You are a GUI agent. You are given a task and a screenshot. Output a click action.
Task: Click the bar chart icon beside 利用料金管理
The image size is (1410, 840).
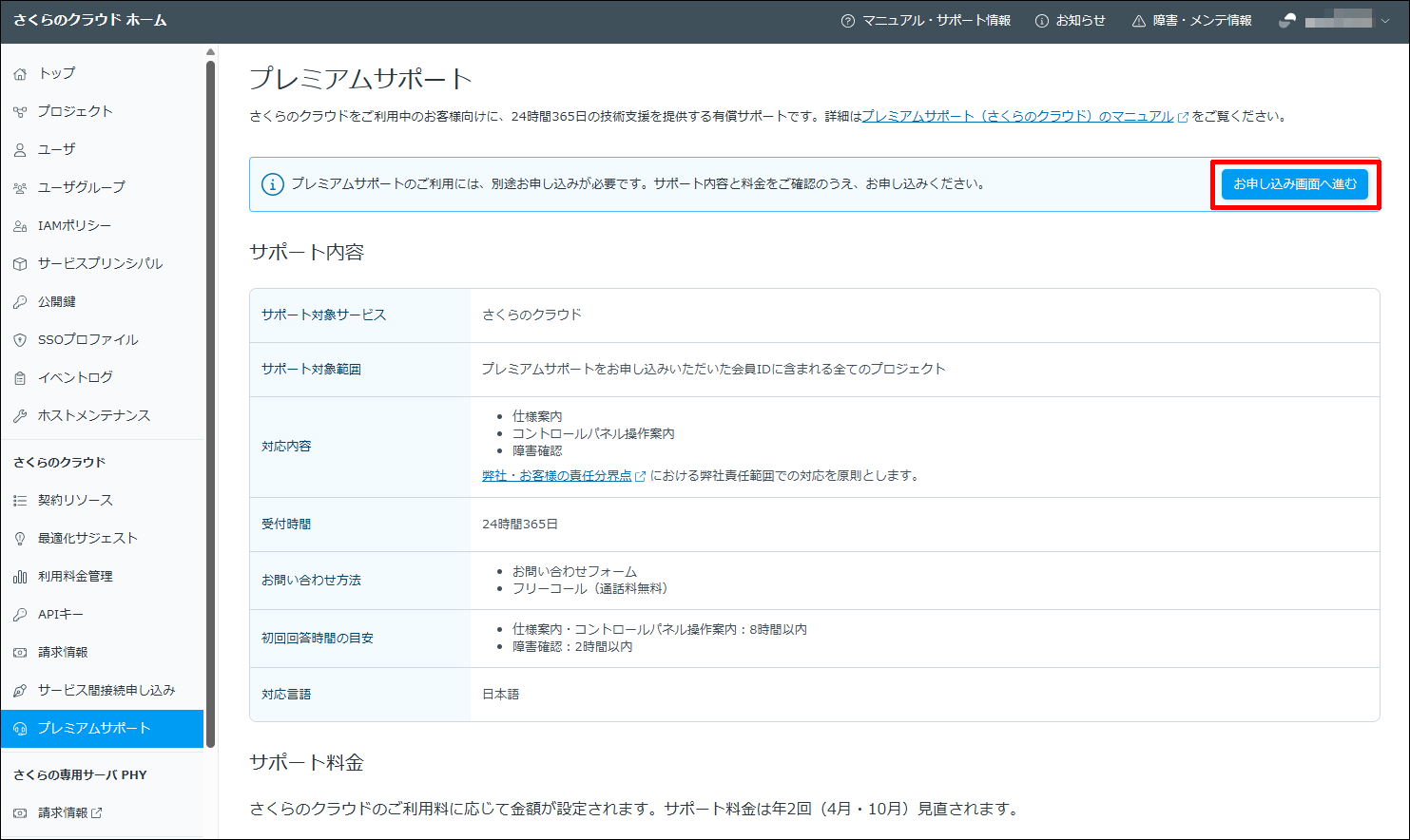(20, 577)
